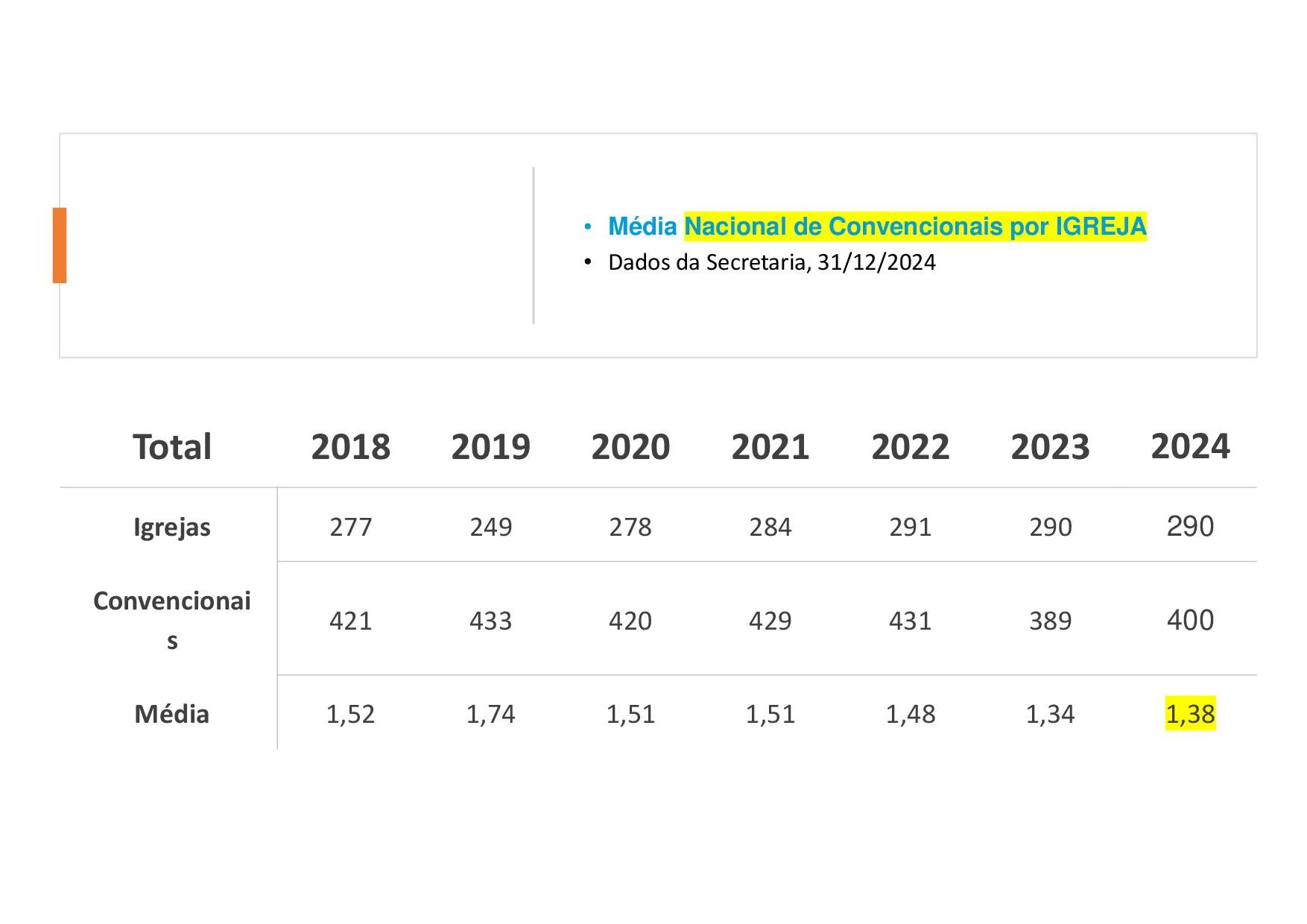This screenshot has height=924, width=1307.
Task: Click the Média value 1,51 for 2021
Action: click(x=770, y=715)
